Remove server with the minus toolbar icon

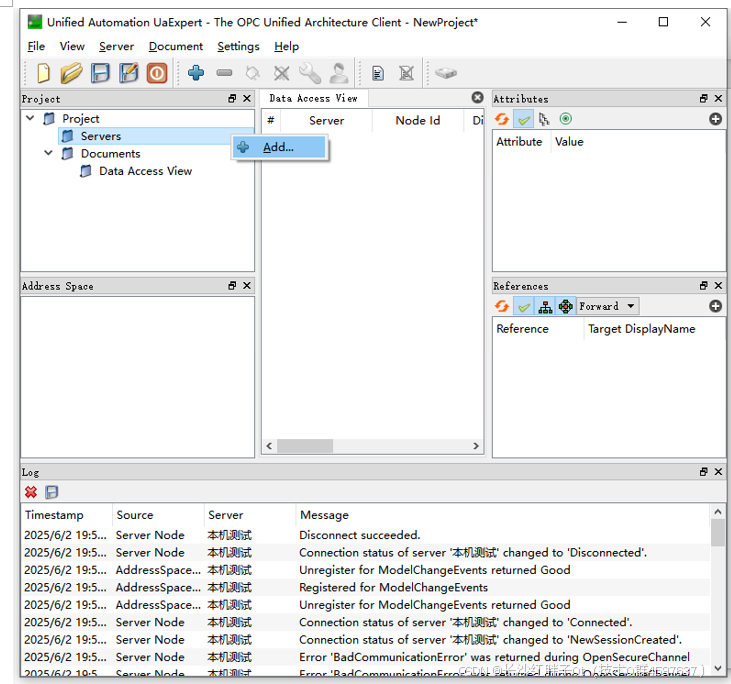tap(224, 73)
